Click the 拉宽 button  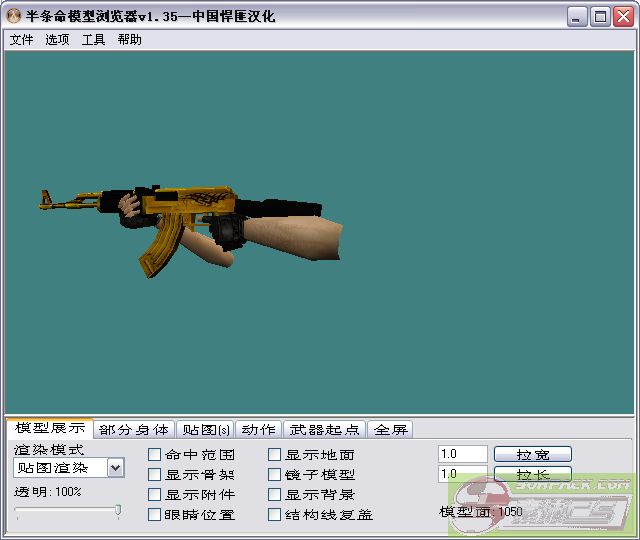pos(533,455)
